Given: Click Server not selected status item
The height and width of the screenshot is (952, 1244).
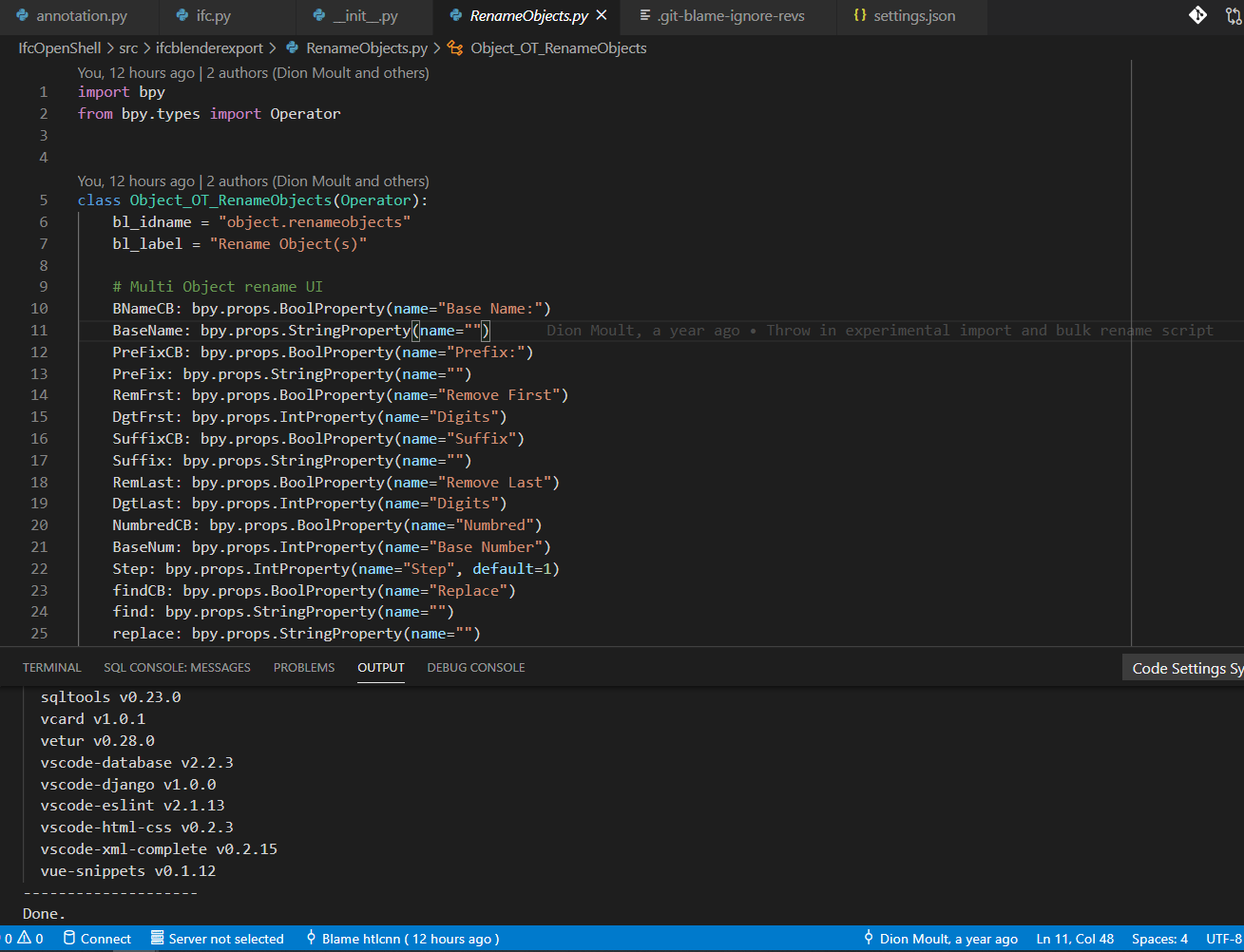Looking at the screenshot, I should (218, 939).
